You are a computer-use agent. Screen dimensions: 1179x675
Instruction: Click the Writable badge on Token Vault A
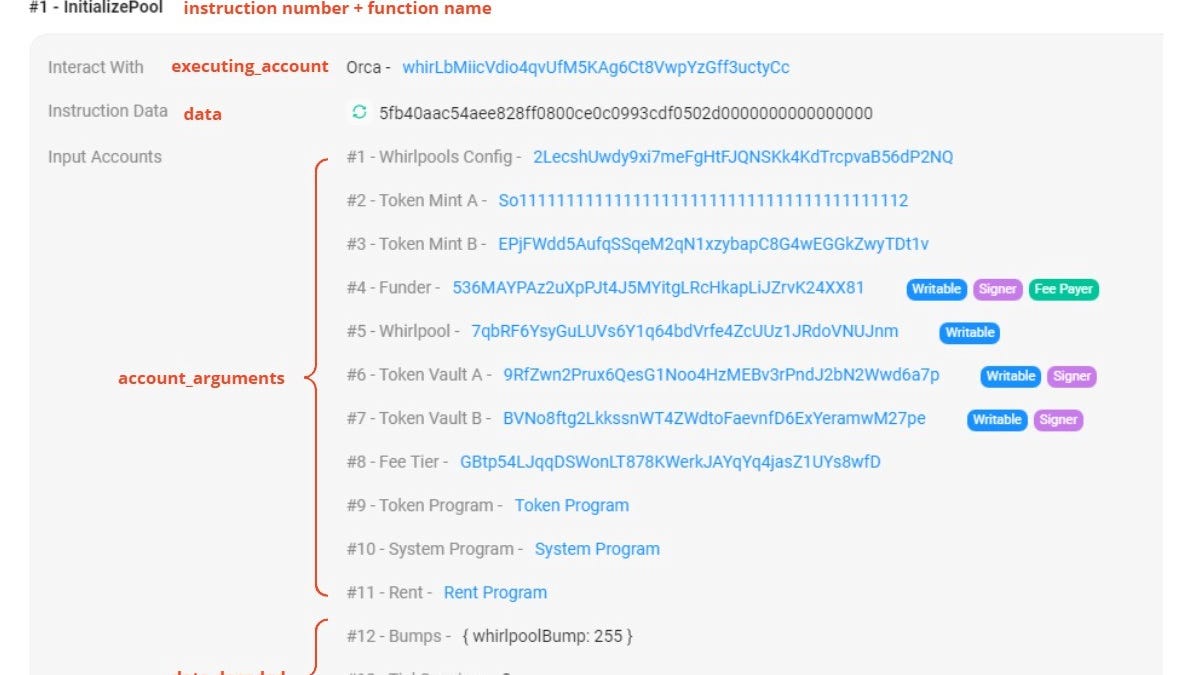[x=1010, y=376]
